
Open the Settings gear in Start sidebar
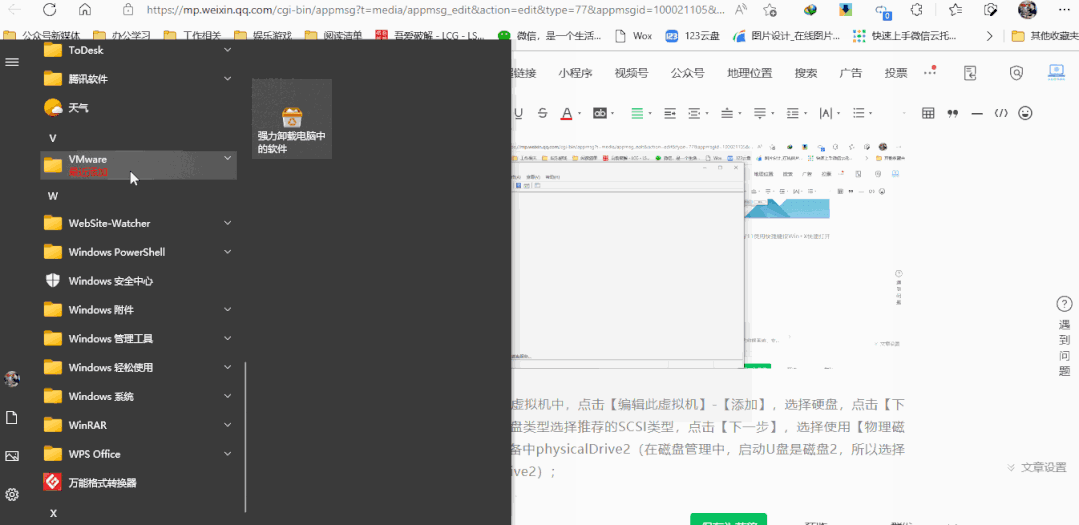(x=12, y=494)
